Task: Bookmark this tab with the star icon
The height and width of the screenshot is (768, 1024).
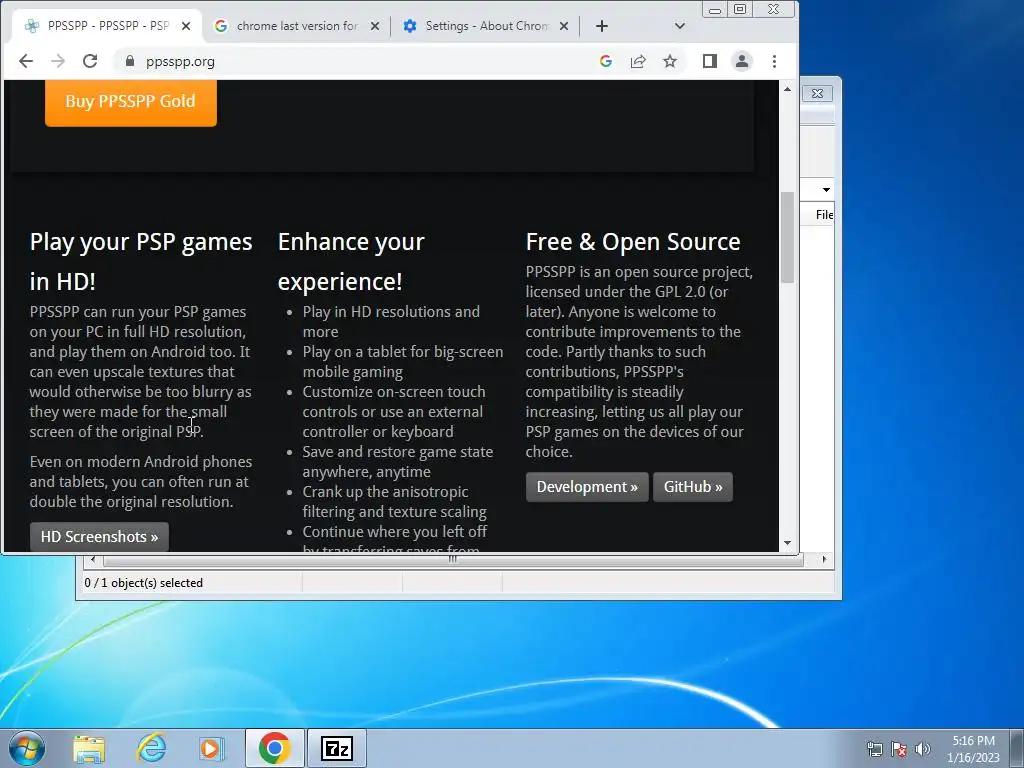Action: pyautogui.click(x=670, y=61)
